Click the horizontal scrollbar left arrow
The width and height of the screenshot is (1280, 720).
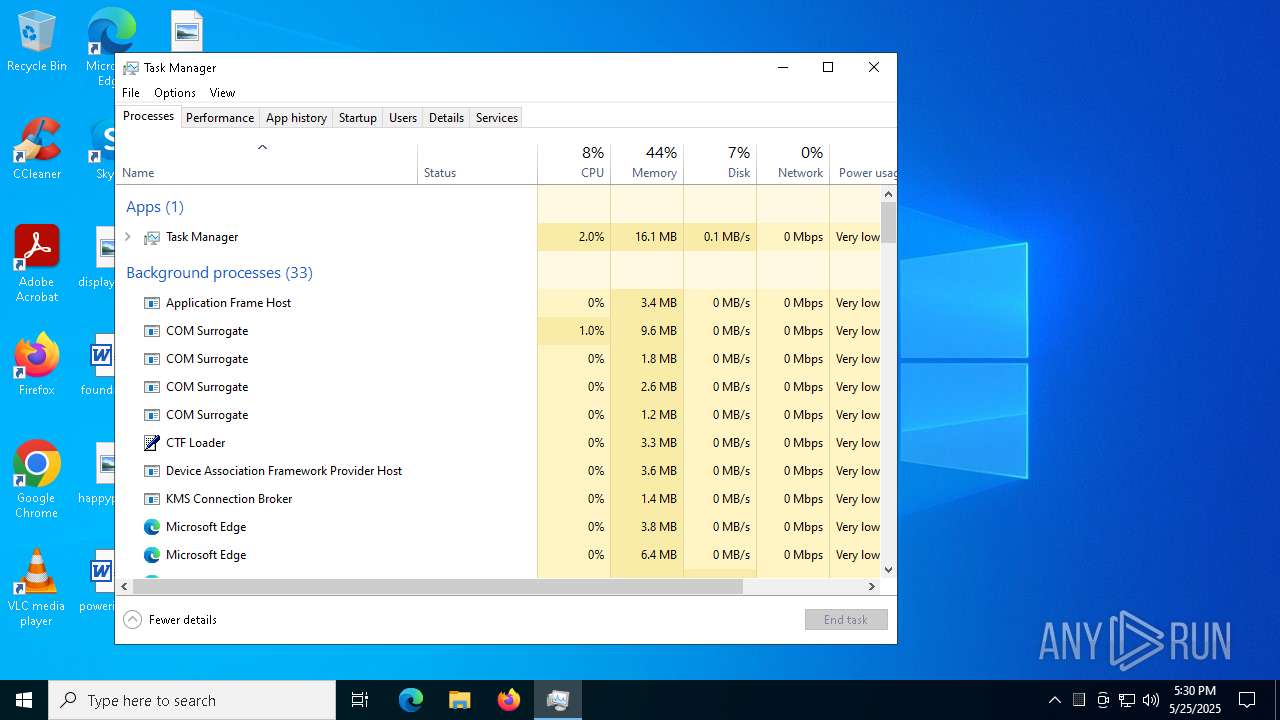click(125, 587)
